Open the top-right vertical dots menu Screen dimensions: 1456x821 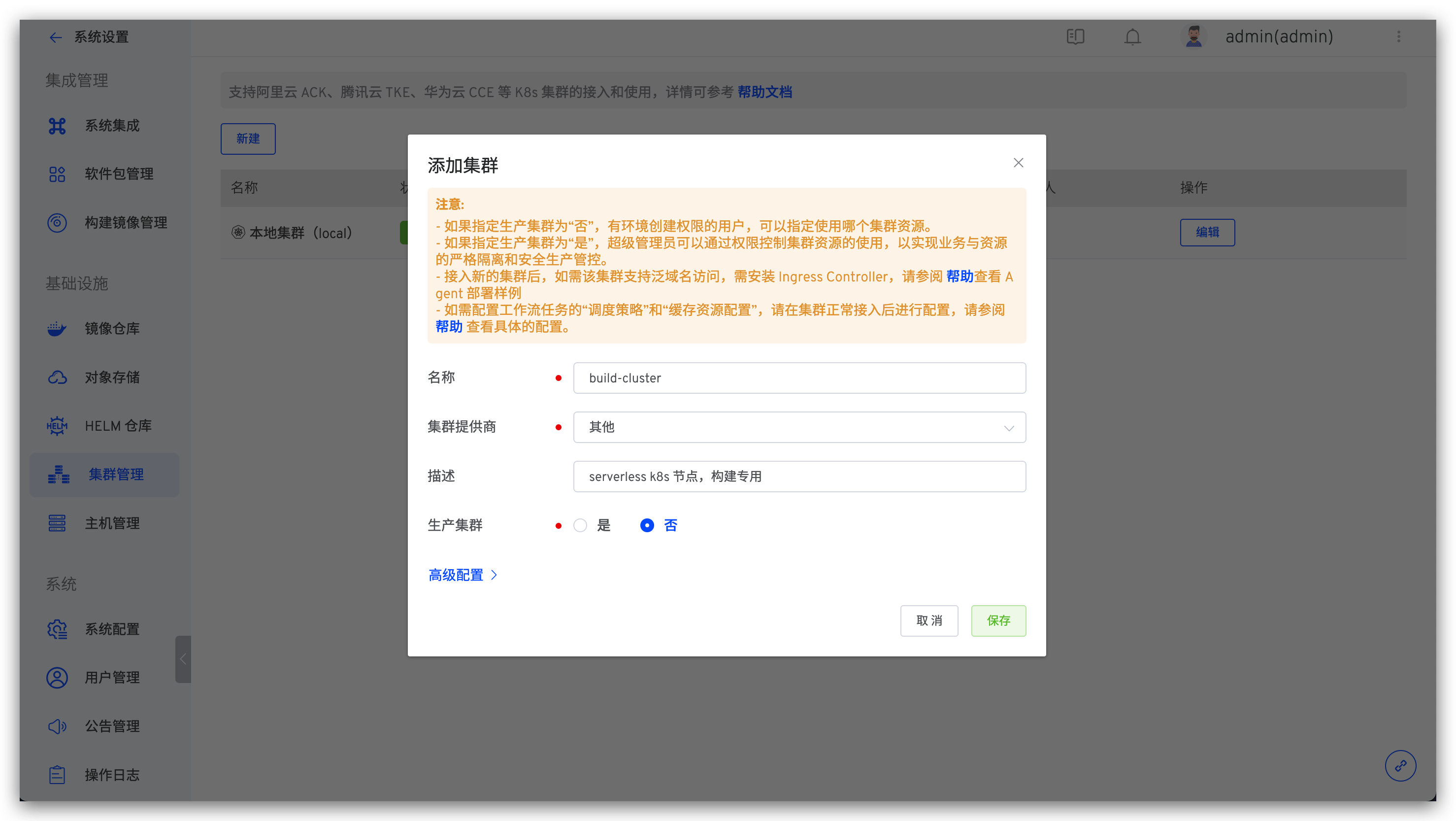(x=1398, y=37)
